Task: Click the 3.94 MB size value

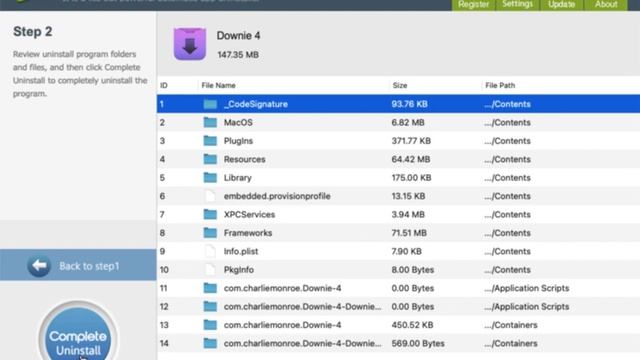Action: tap(408, 214)
